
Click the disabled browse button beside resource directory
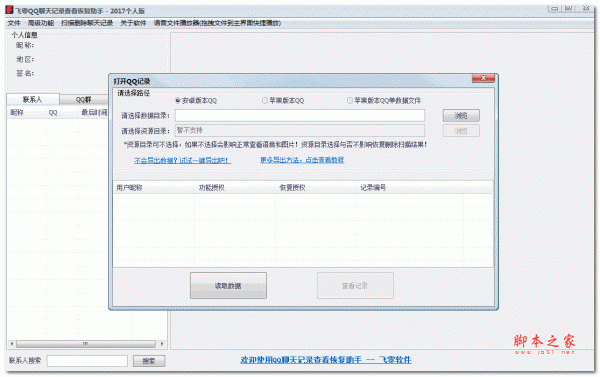point(461,131)
